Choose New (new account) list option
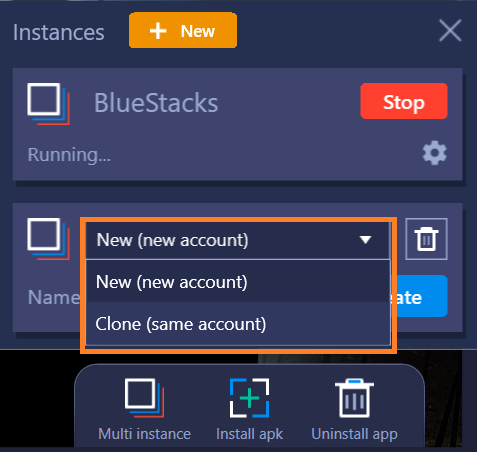Image resolution: width=477 pixels, height=452 pixels. 238,282
